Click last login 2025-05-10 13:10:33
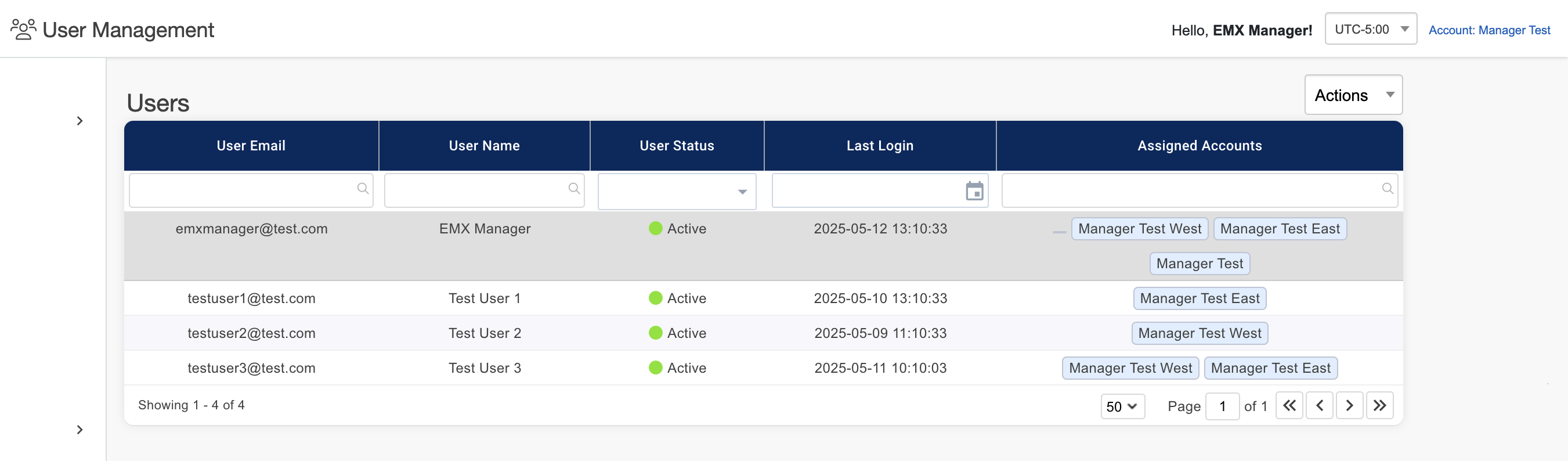Viewport: 1568px width, 461px height. (x=880, y=298)
